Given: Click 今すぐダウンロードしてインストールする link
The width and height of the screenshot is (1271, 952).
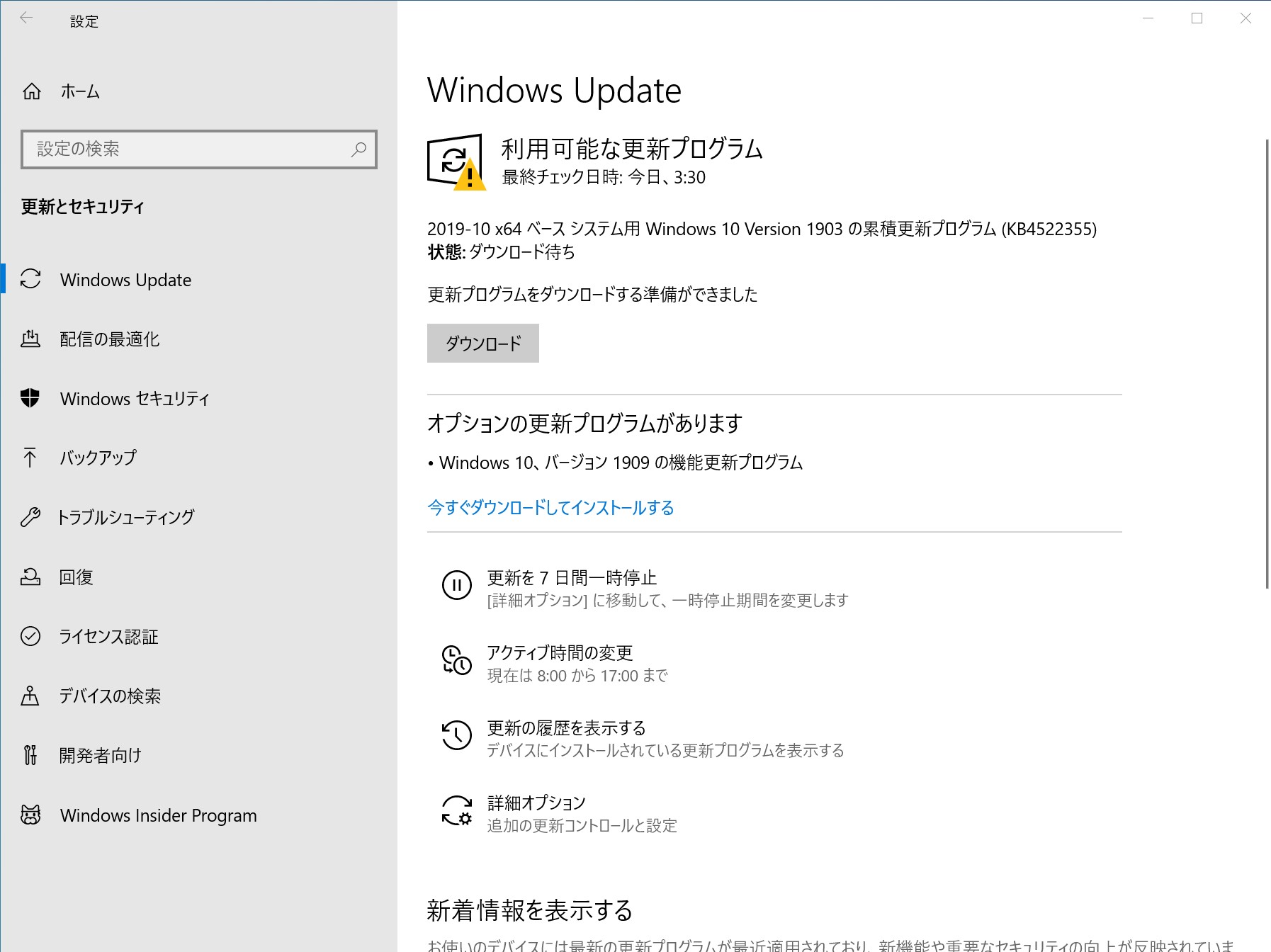Looking at the screenshot, I should (x=550, y=508).
